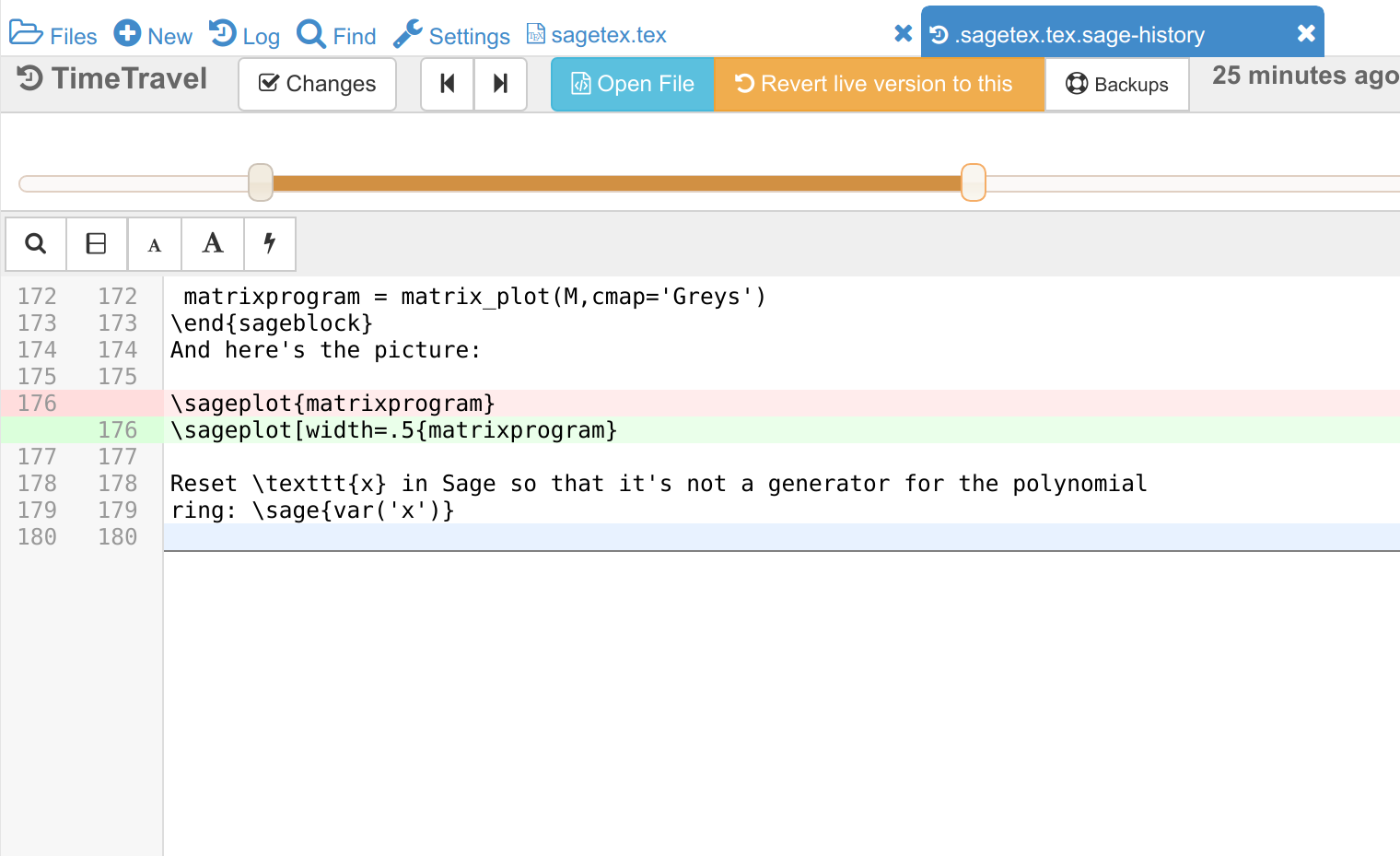This screenshot has height=856, width=1400.
Task: Click the lightning bolt icon
Action: [270, 244]
